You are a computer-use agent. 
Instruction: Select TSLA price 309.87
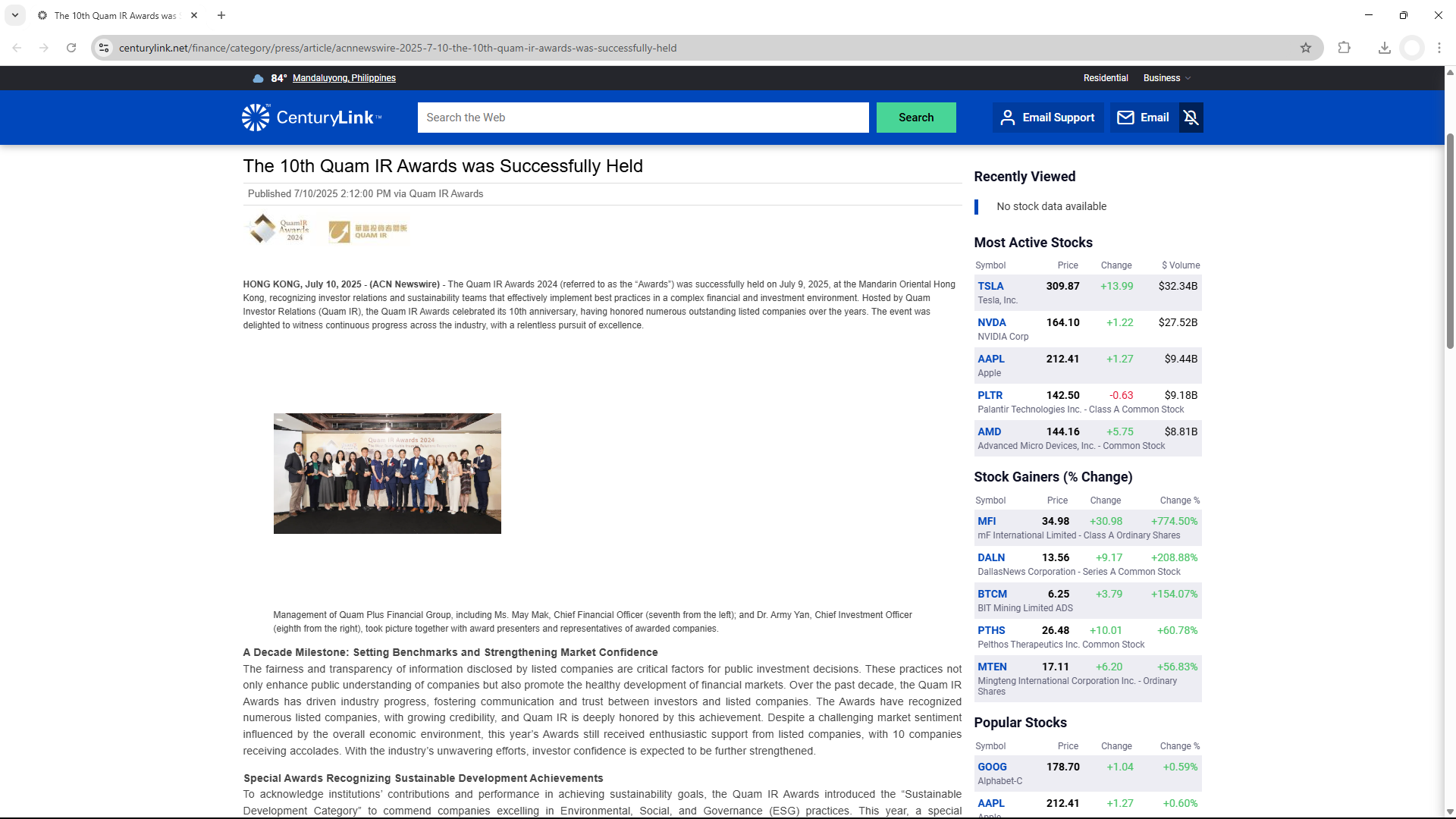(1062, 286)
